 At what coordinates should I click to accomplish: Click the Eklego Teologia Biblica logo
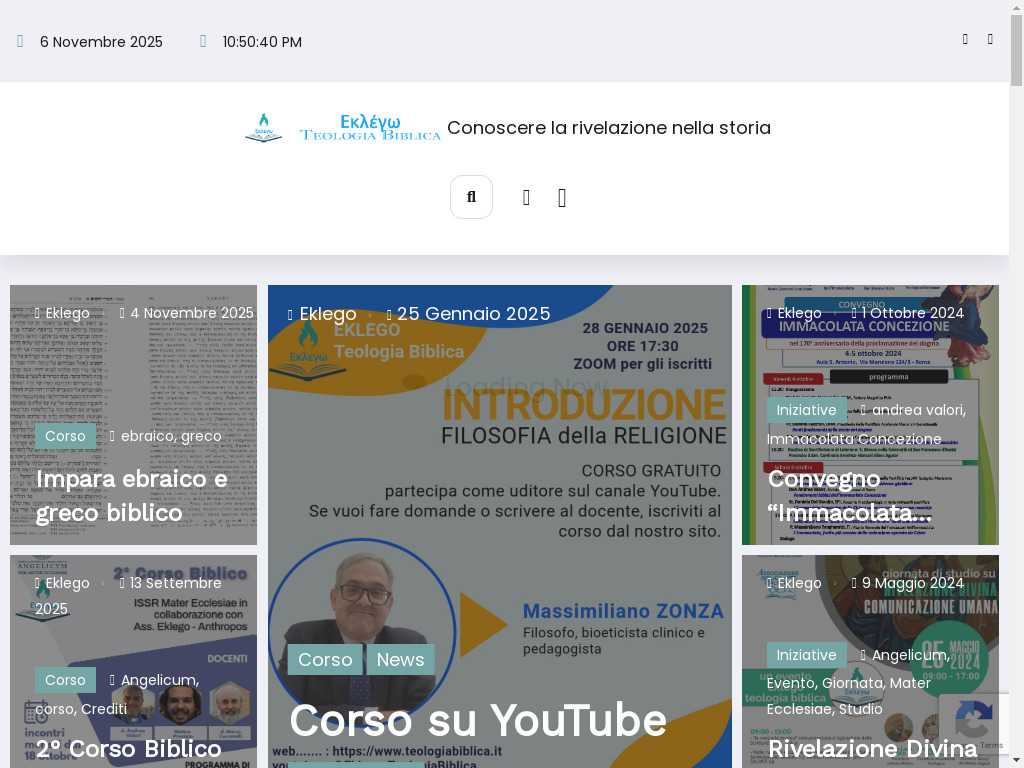(343, 128)
